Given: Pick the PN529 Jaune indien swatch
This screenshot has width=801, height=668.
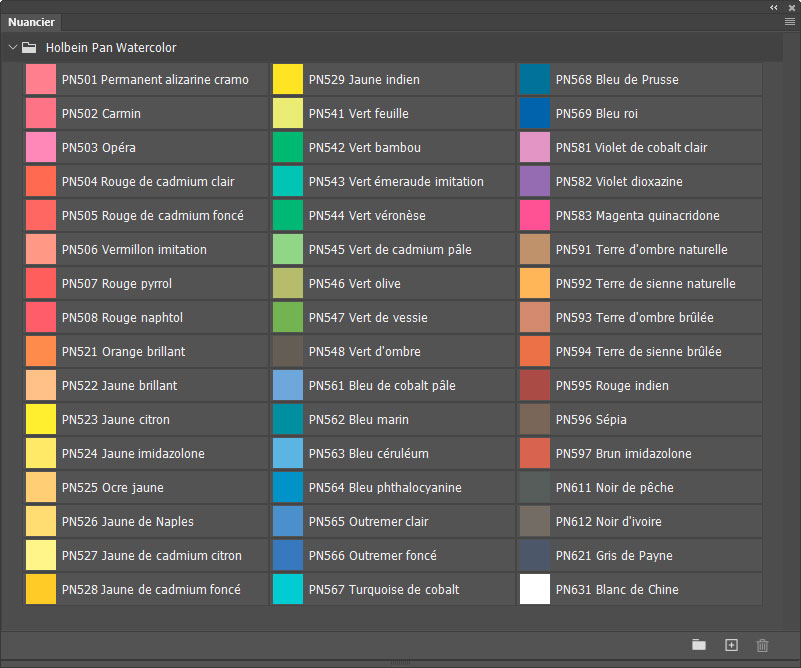Looking at the screenshot, I should tap(288, 80).
